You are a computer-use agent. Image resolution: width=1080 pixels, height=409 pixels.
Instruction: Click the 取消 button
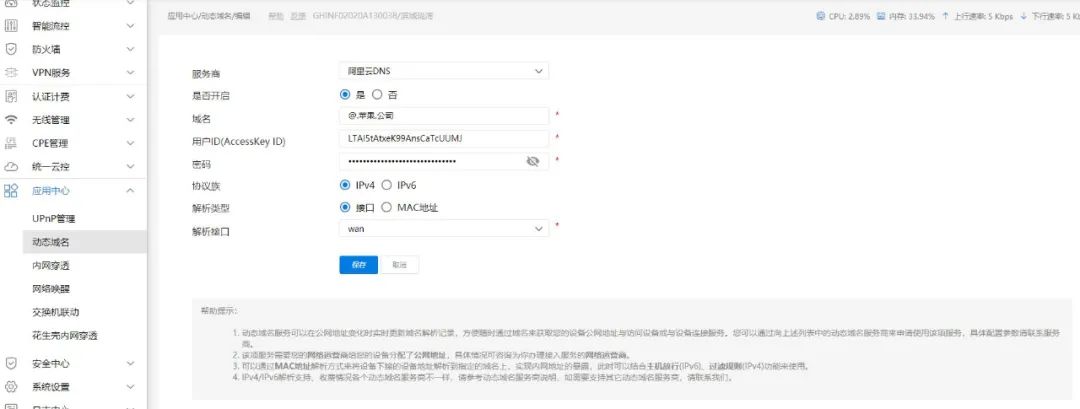[399, 265]
